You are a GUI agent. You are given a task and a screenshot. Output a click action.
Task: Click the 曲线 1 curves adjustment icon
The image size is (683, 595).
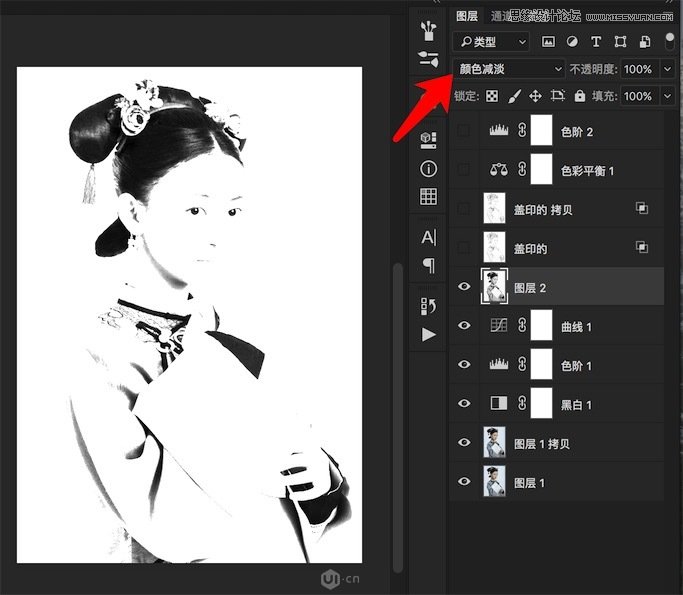point(499,325)
